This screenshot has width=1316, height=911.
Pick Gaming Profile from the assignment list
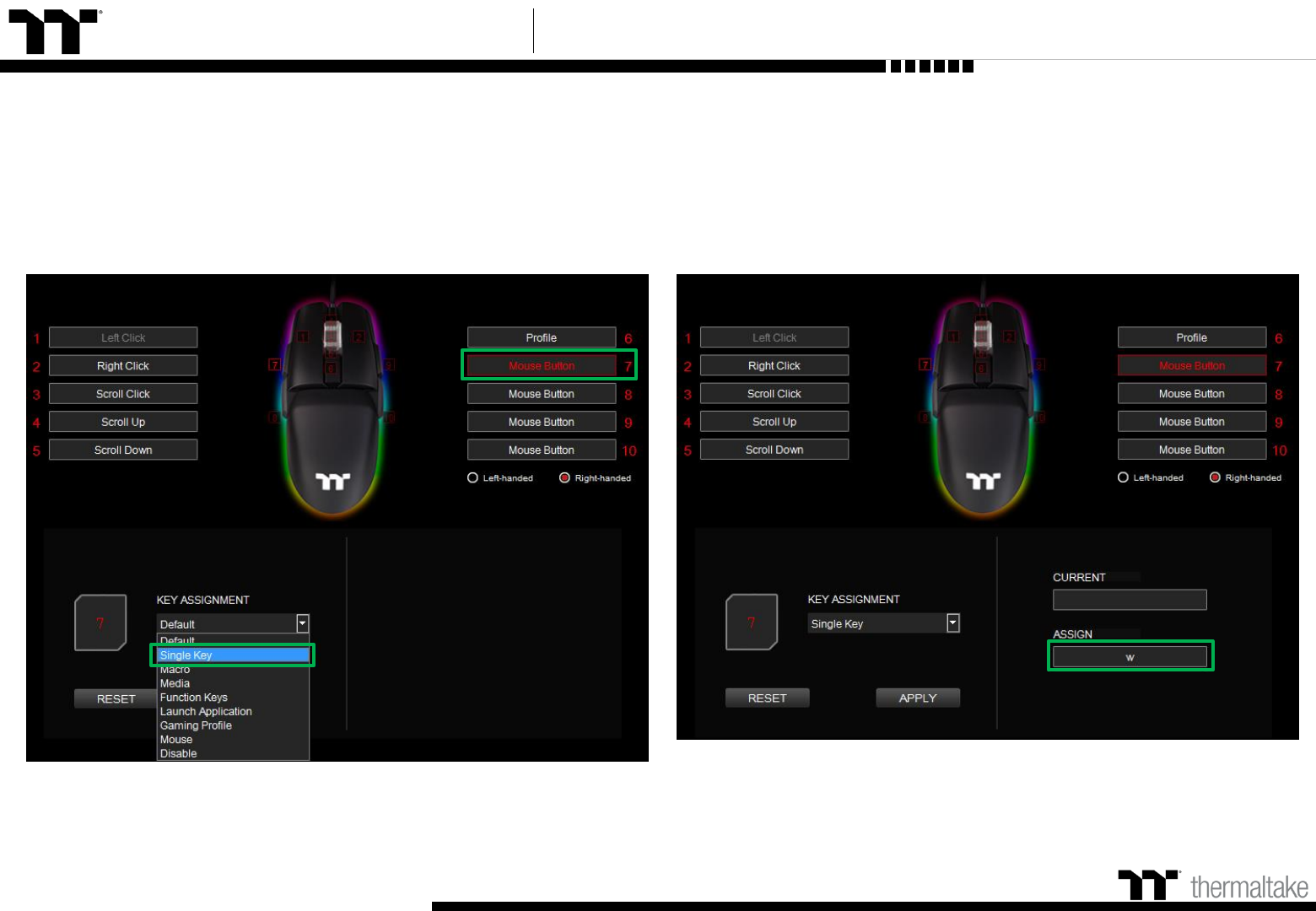[196, 725]
